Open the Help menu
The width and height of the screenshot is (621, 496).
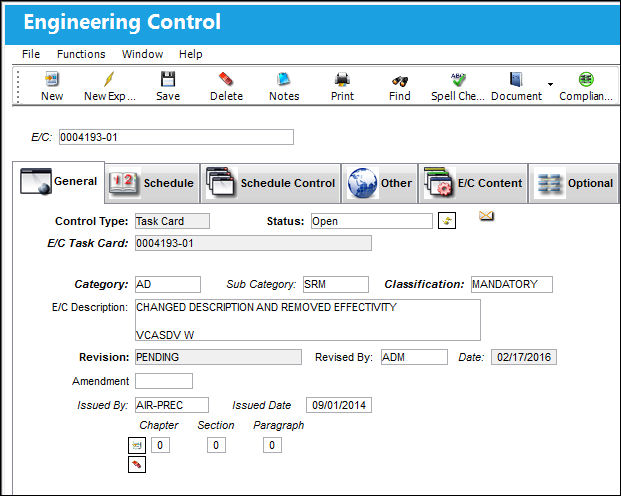(x=190, y=54)
